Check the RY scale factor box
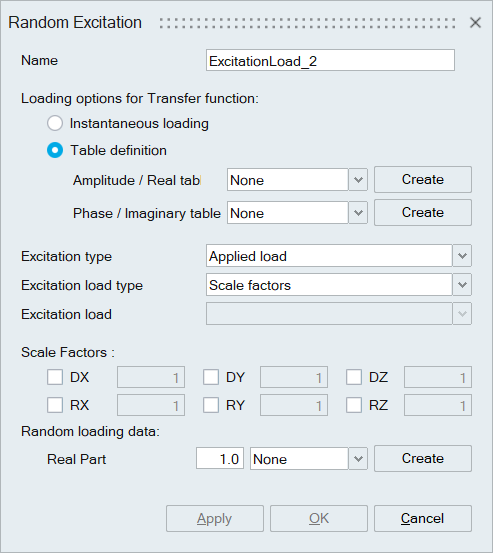493x553 pixels. pyautogui.click(x=211, y=405)
